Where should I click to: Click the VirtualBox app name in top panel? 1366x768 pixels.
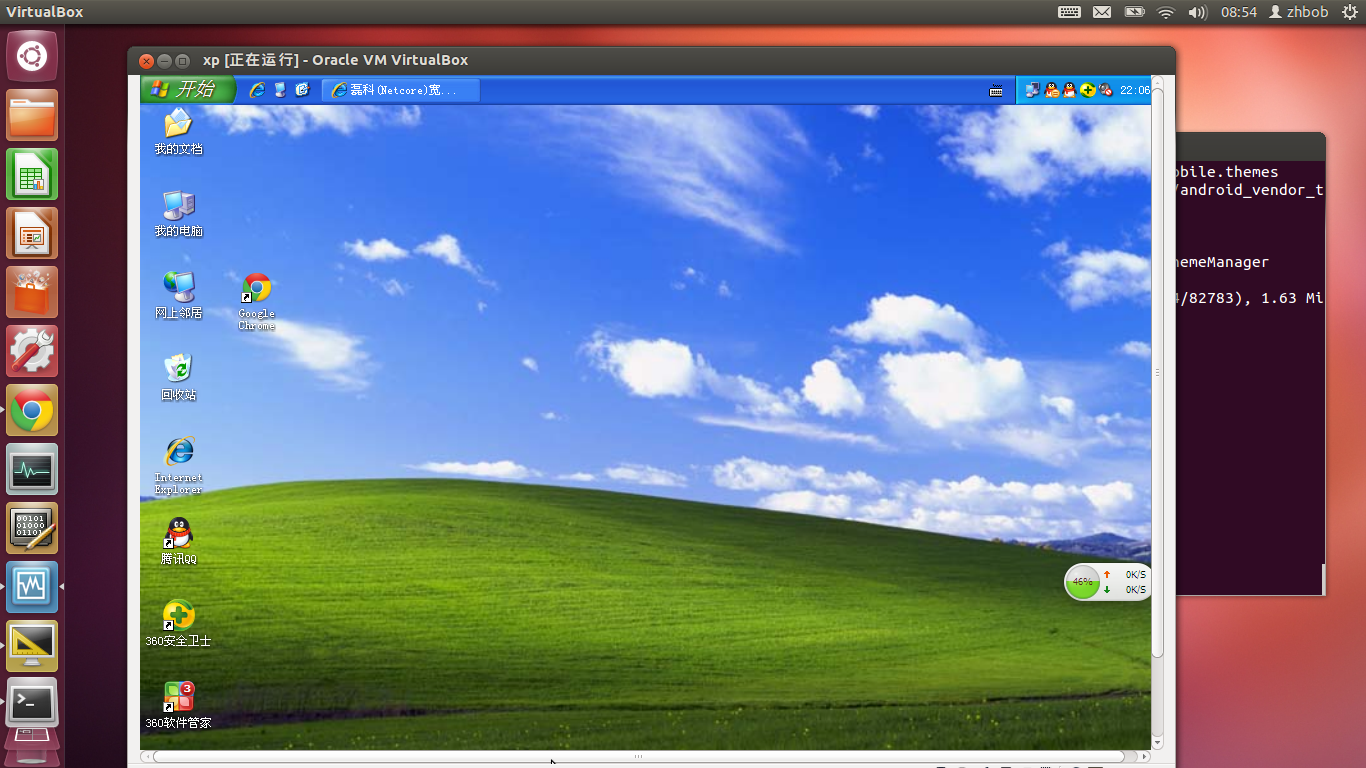click(45, 12)
